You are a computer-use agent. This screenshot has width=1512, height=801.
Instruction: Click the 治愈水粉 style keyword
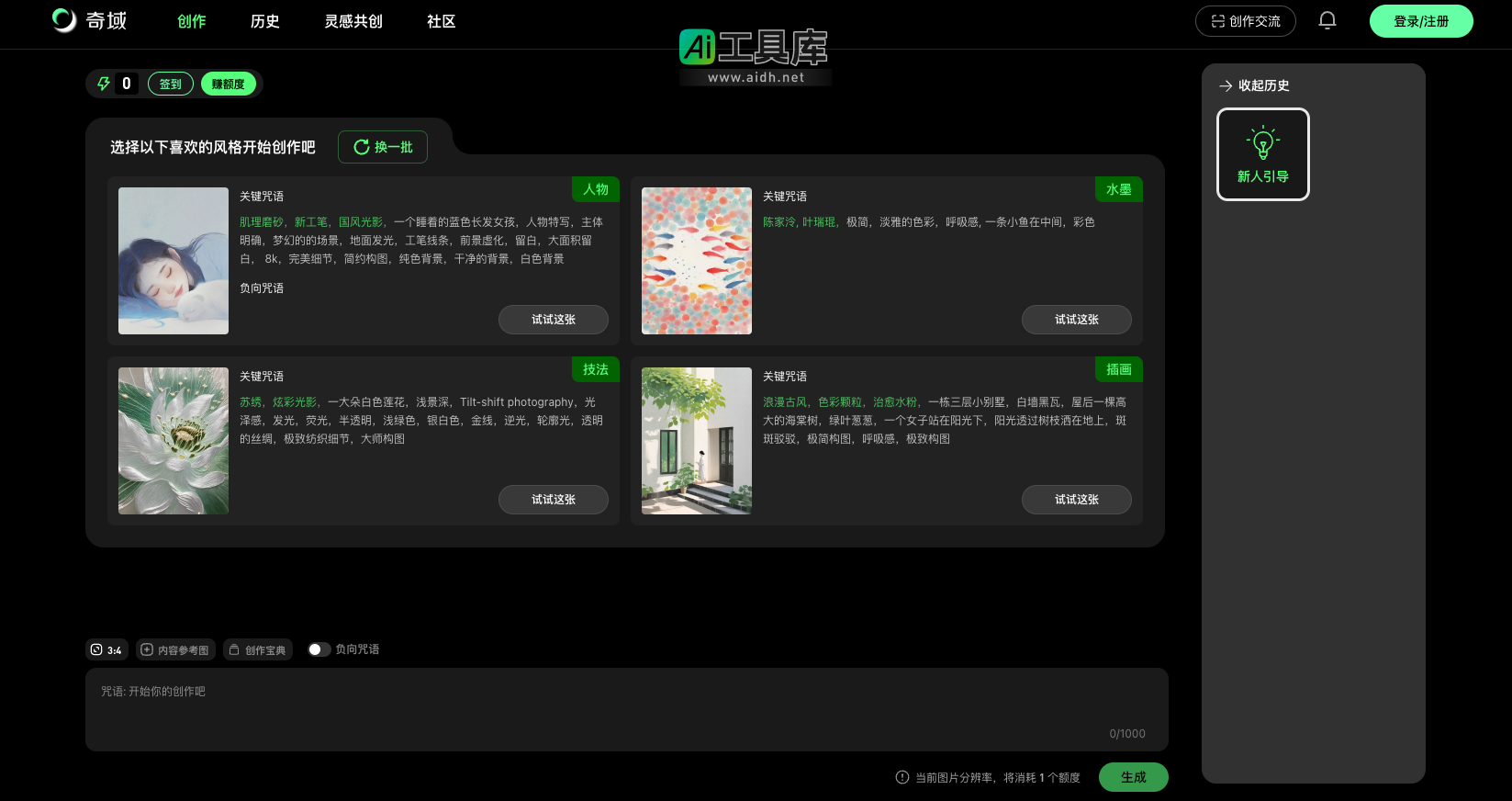point(895,402)
